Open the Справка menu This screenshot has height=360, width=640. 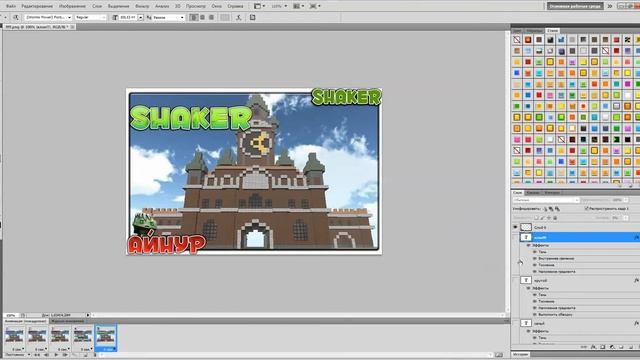[235, 6]
